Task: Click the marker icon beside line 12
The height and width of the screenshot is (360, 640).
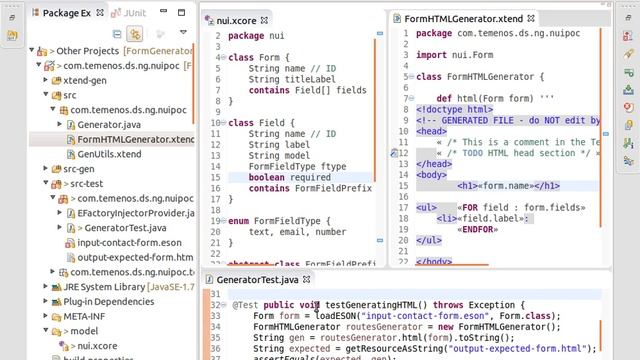Action: click(393, 153)
